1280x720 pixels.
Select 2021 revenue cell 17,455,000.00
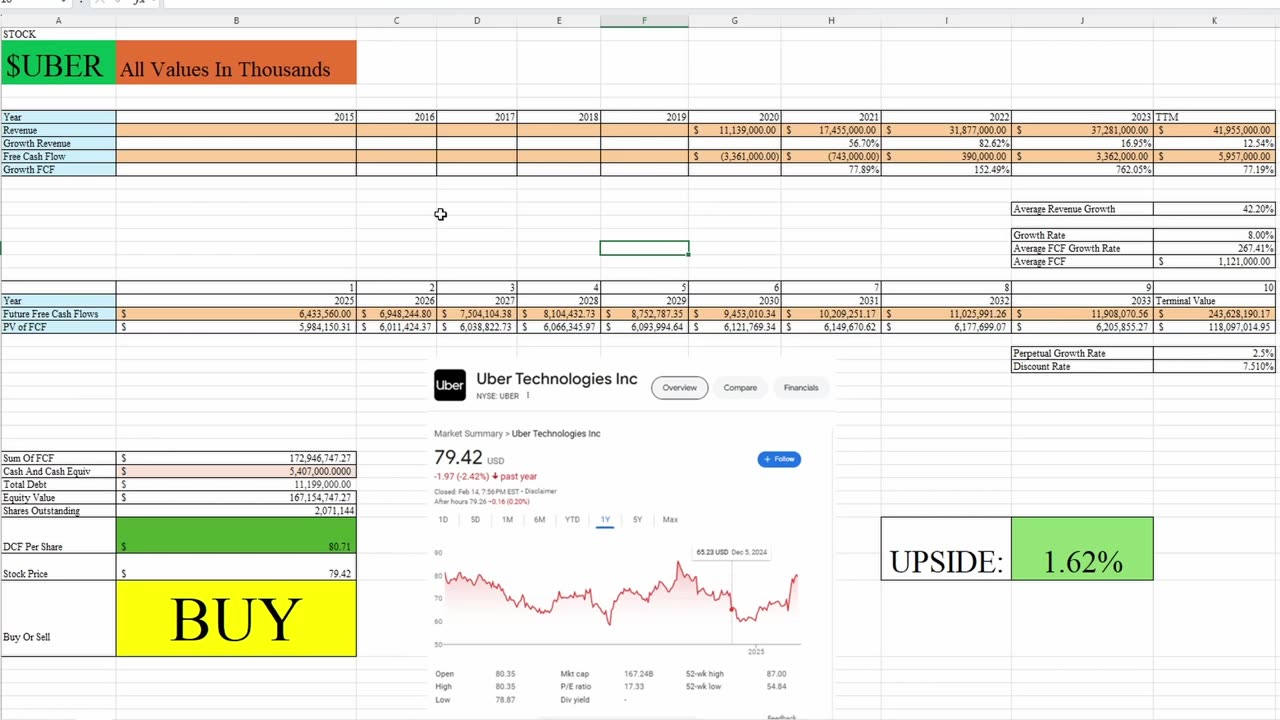pyautogui.click(x=831, y=130)
